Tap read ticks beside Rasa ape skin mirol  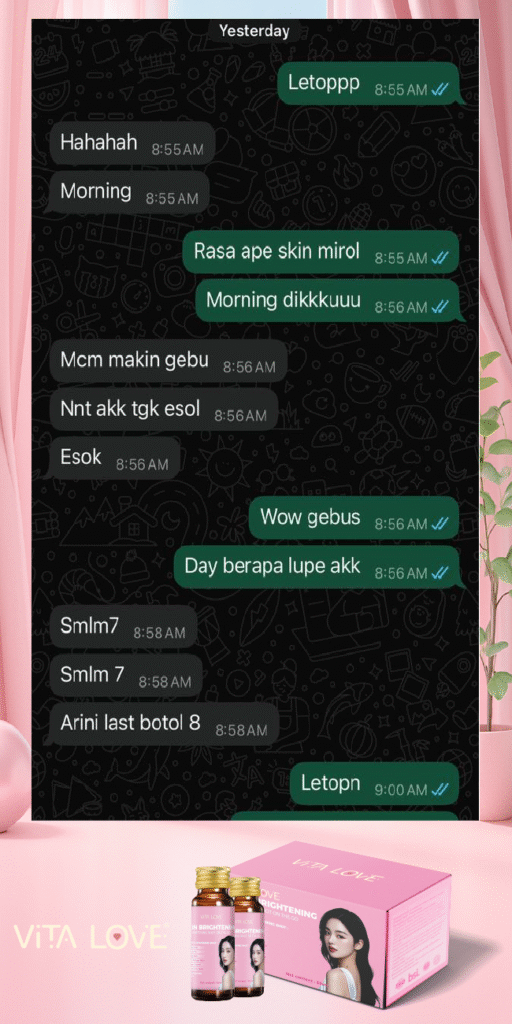tap(440, 258)
